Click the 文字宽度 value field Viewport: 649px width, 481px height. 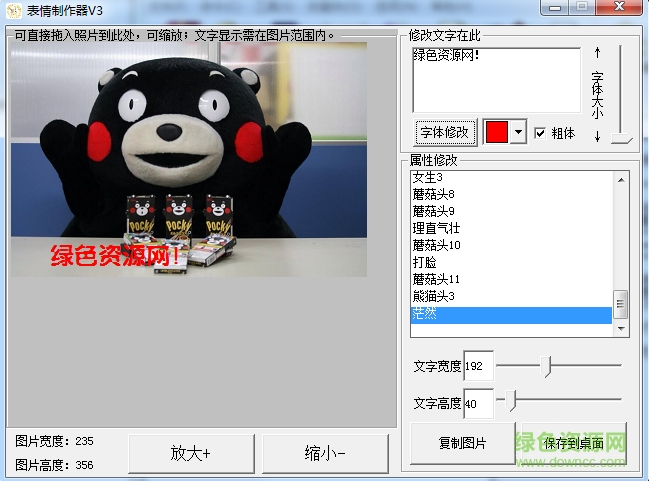coord(478,366)
